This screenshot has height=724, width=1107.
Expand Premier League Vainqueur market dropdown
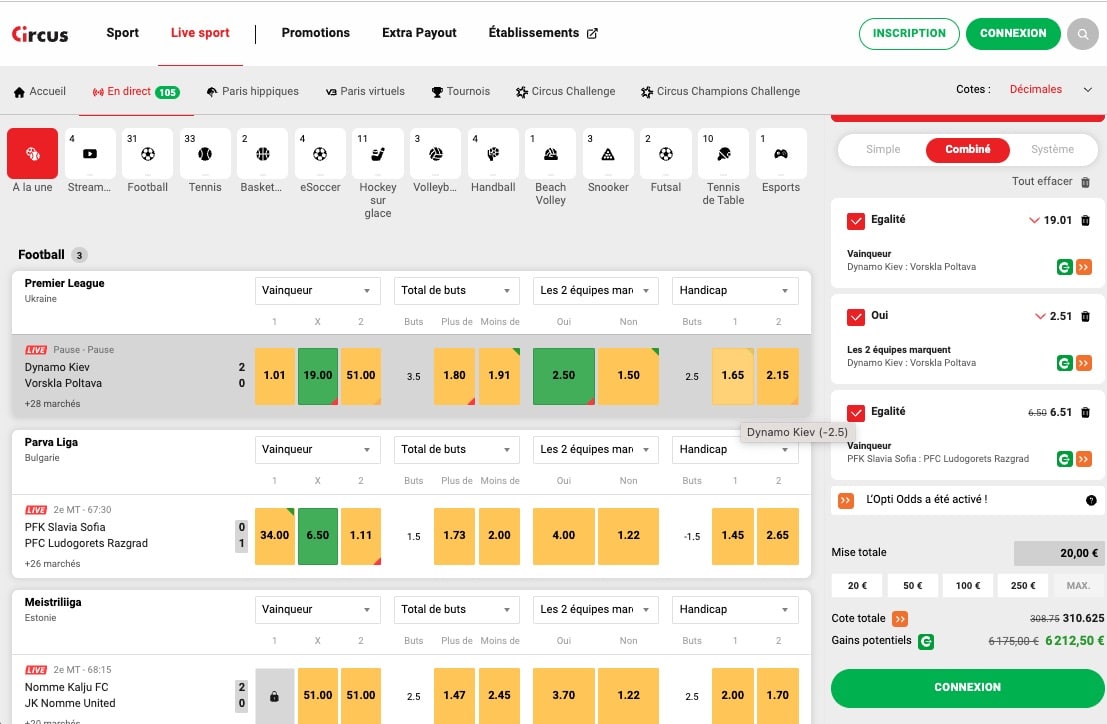click(317, 291)
